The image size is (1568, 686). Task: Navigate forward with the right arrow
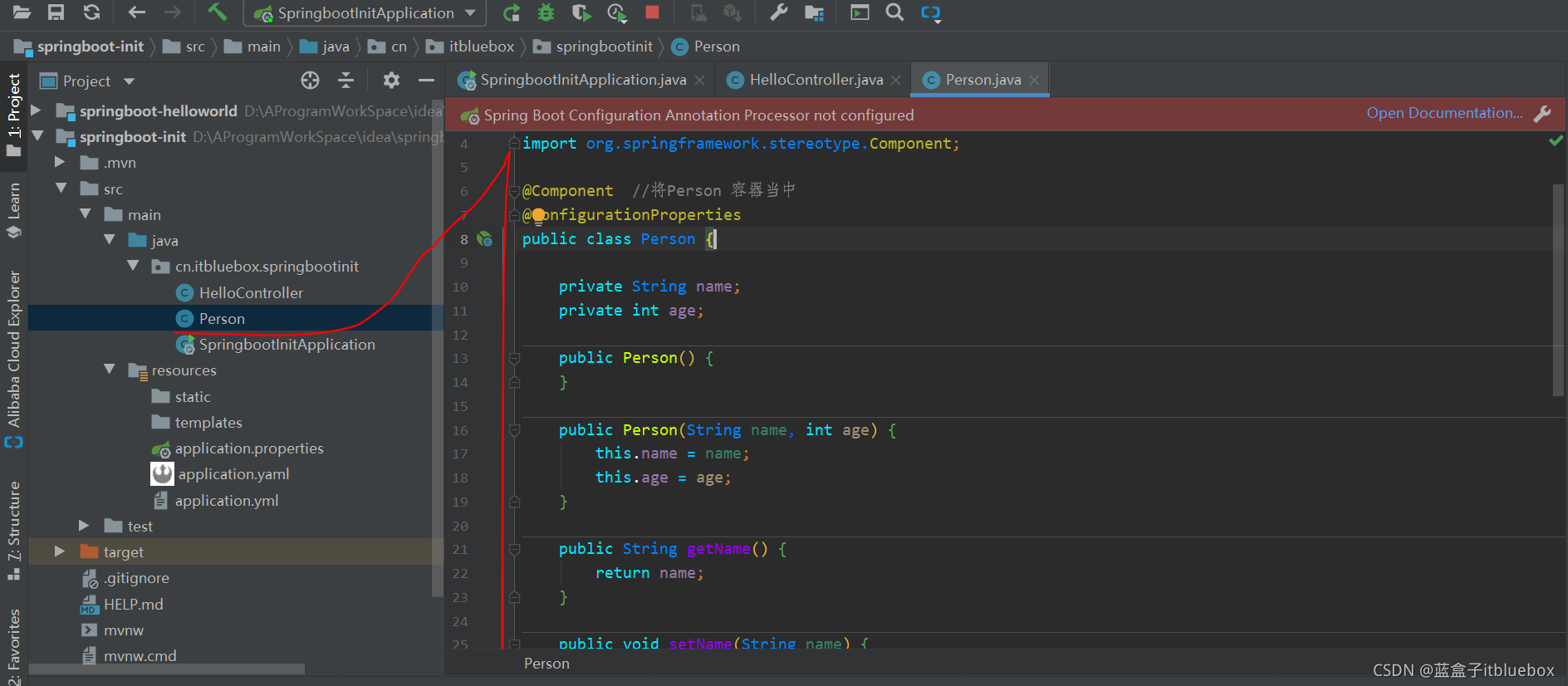tap(172, 12)
